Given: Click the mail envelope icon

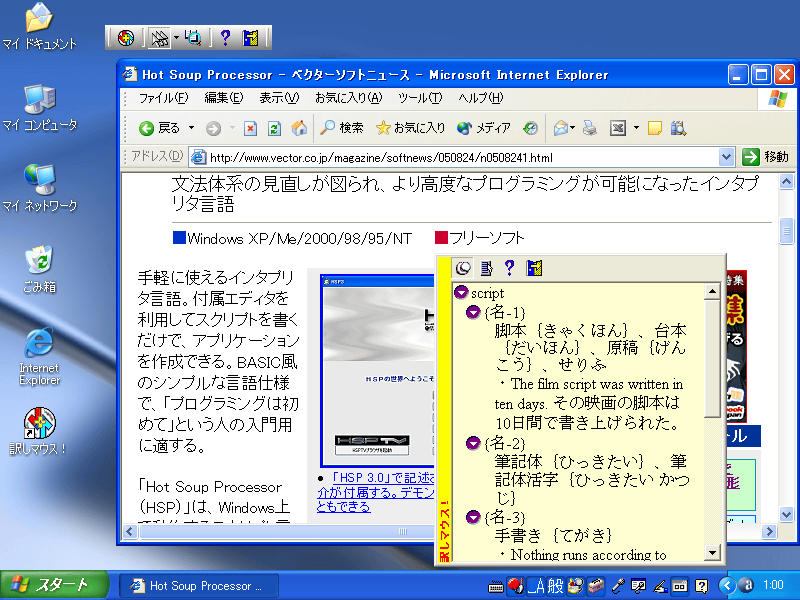Looking at the screenshot, I should pyautogui.click(x=561, y=128).
